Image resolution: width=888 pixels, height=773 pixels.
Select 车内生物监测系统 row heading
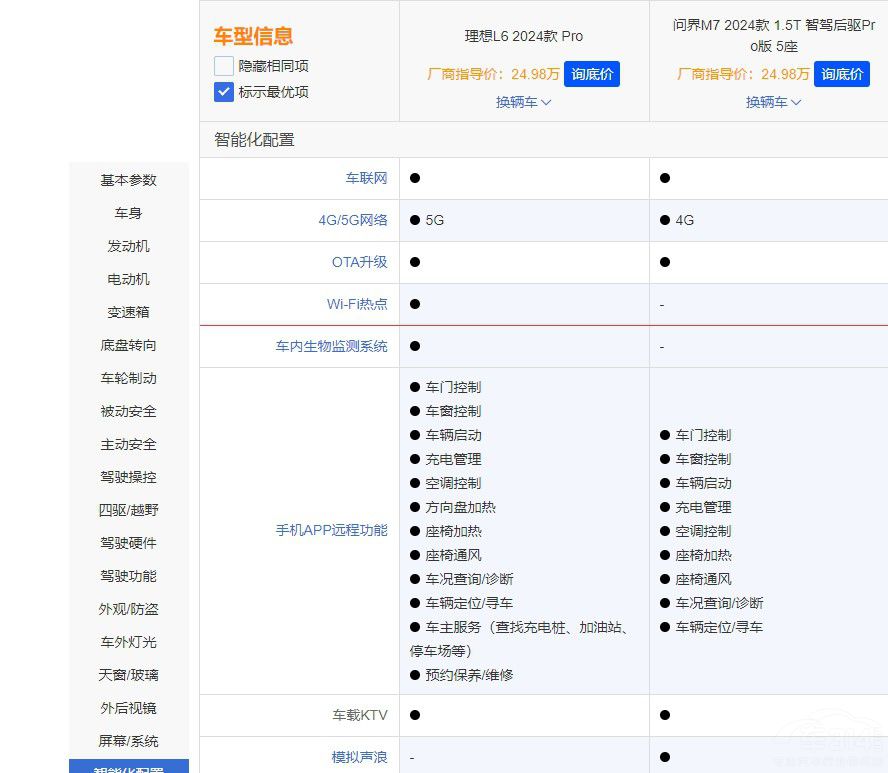331,346
